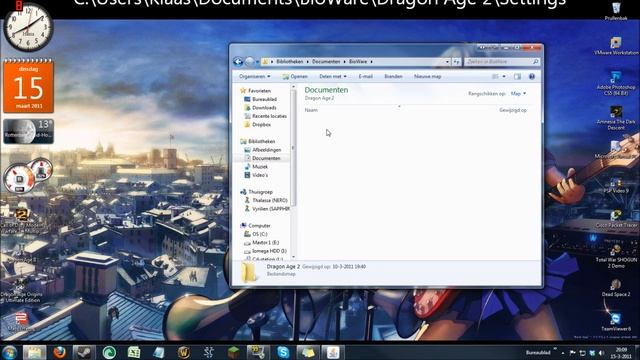Viewport: 640px width, 360px height.
Task: Open the Organiseren menu
Action: 254,76
